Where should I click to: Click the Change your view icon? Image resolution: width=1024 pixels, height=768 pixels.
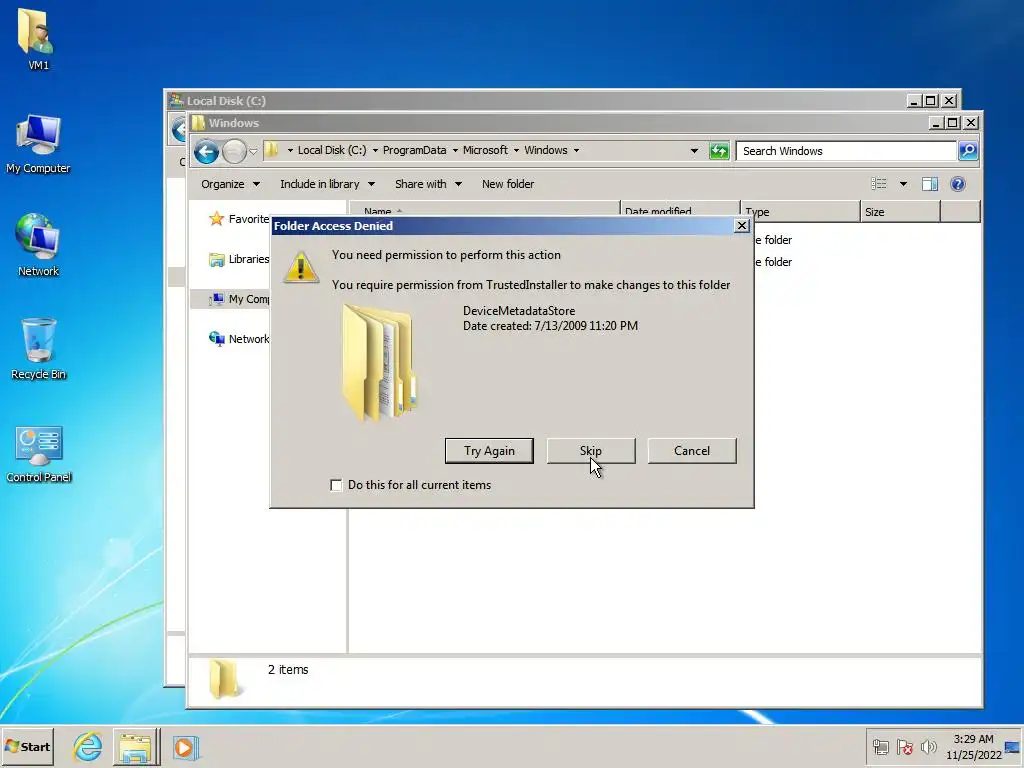point(879,184)
